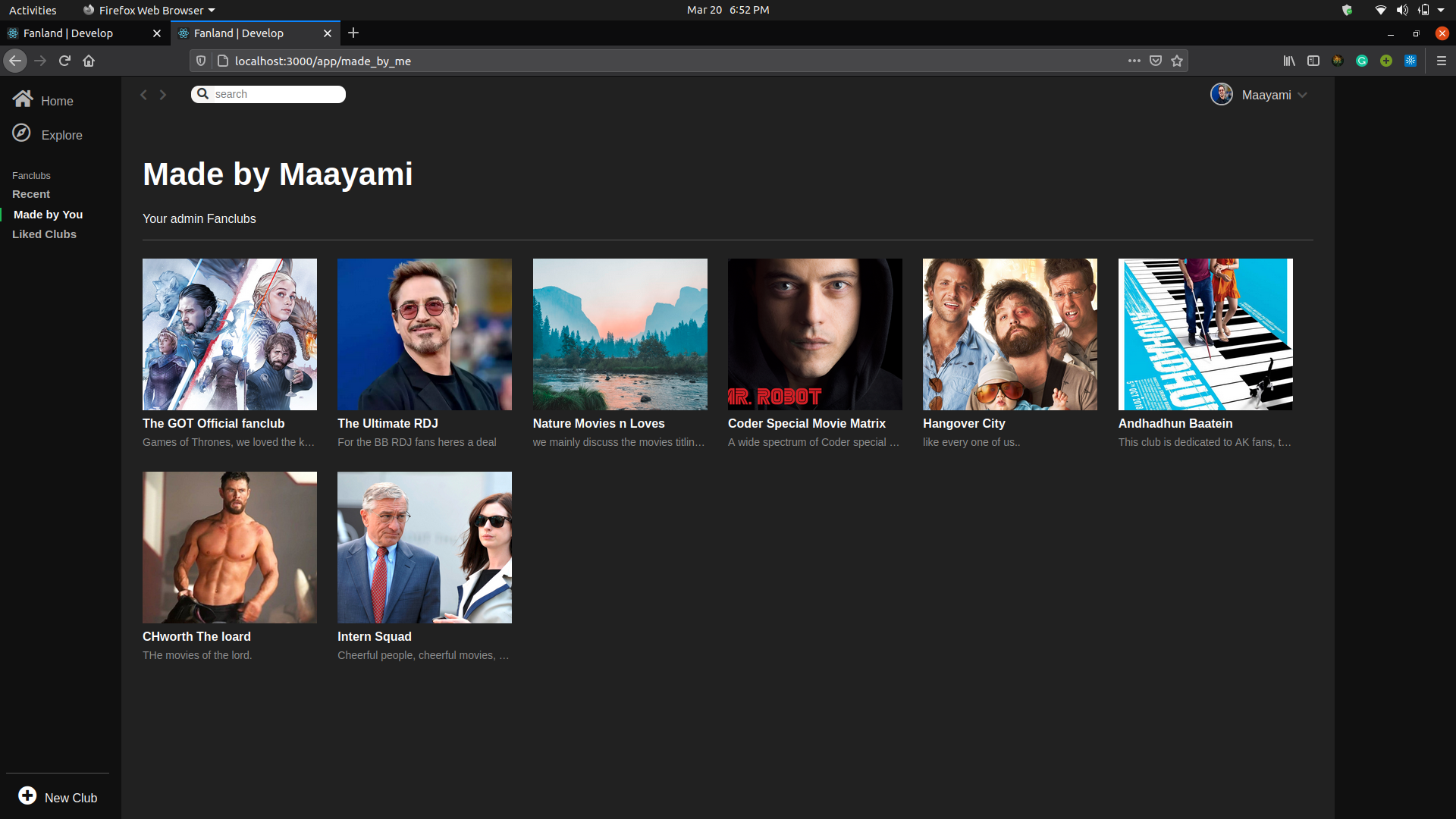Image resolution: width=1456 pixels, height=819 pixels.
Task: Open the Firefox application menu
Action: [1439, 61]
